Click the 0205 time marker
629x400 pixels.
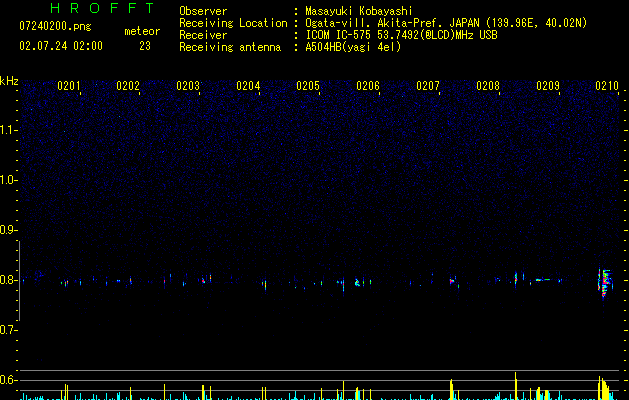pos(308,86)
